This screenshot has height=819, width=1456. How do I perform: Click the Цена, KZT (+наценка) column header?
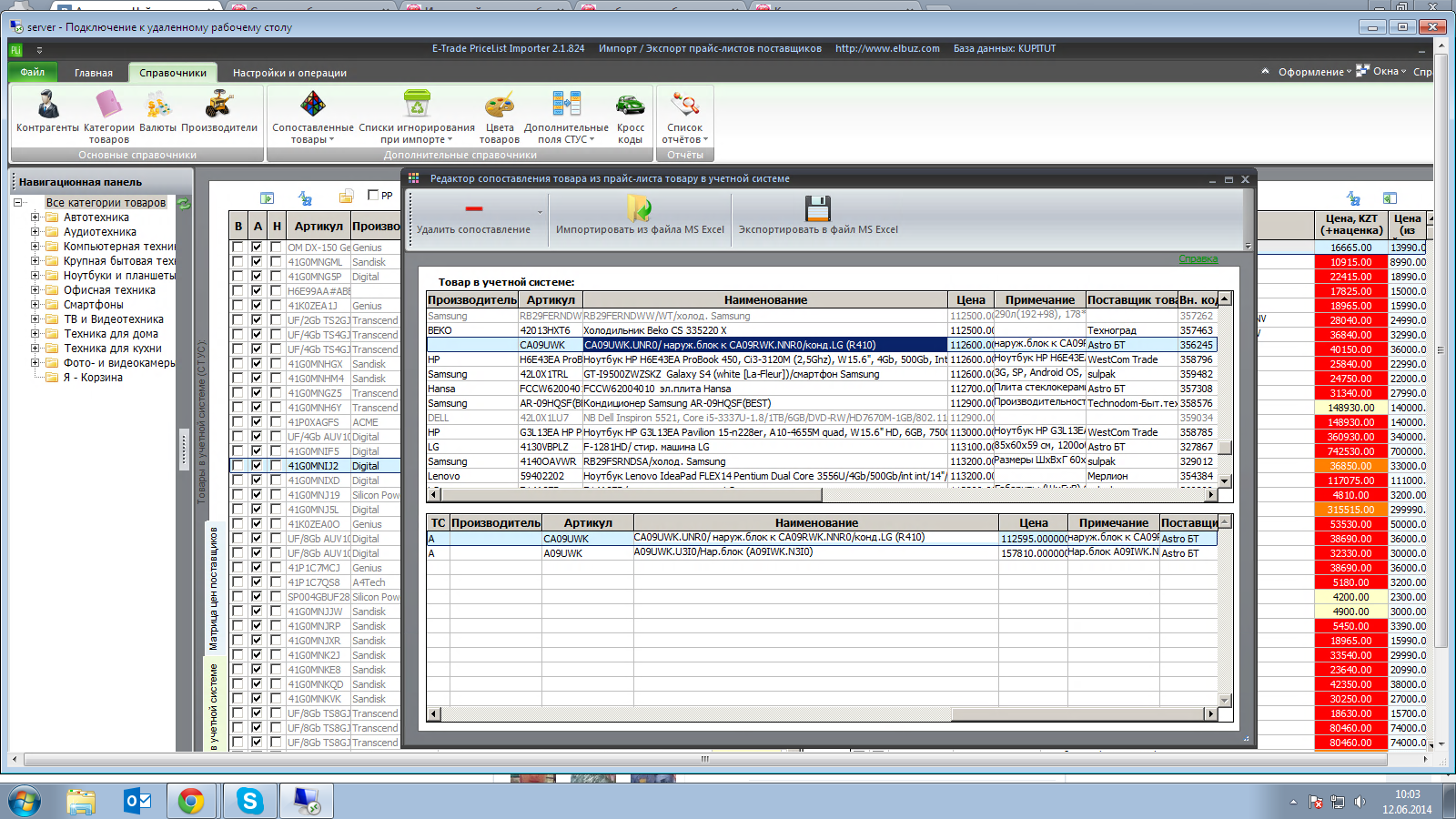click(x=1351, y=225)
